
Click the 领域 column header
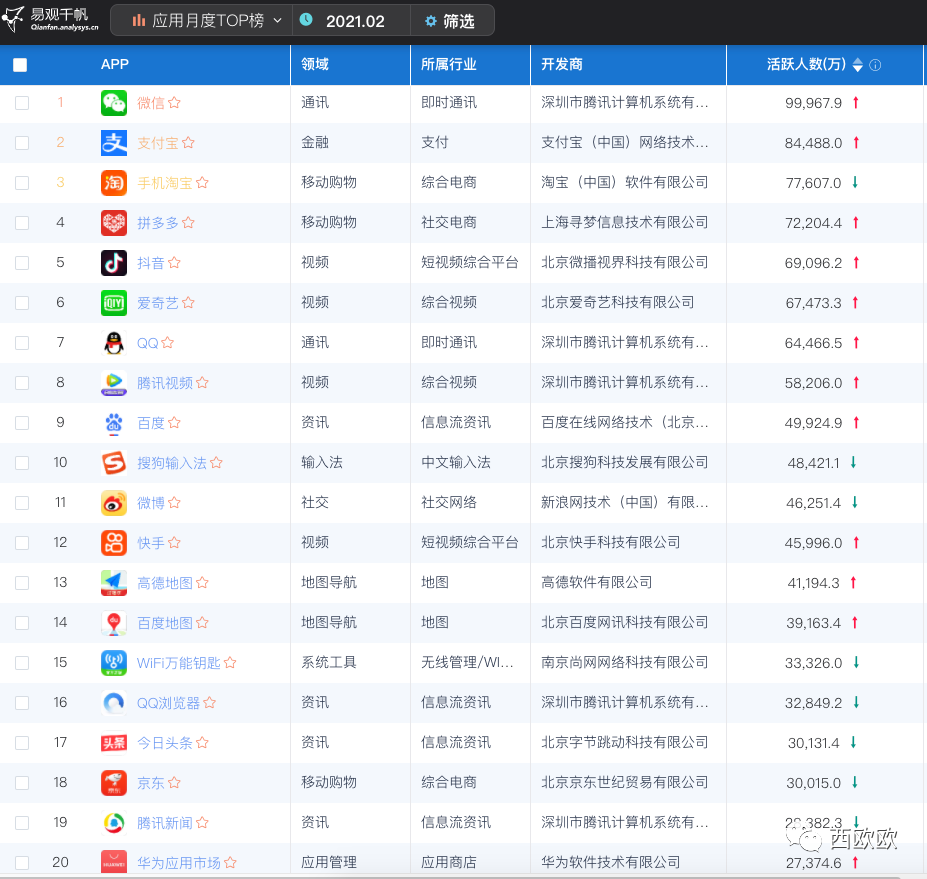click(x=315, y=64)
